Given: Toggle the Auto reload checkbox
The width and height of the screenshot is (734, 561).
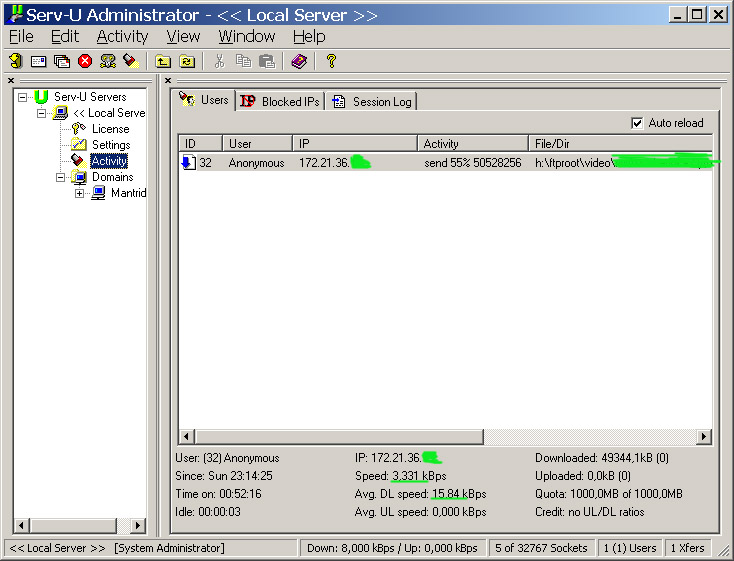Looking at the screenshot, I should [637, 123].
